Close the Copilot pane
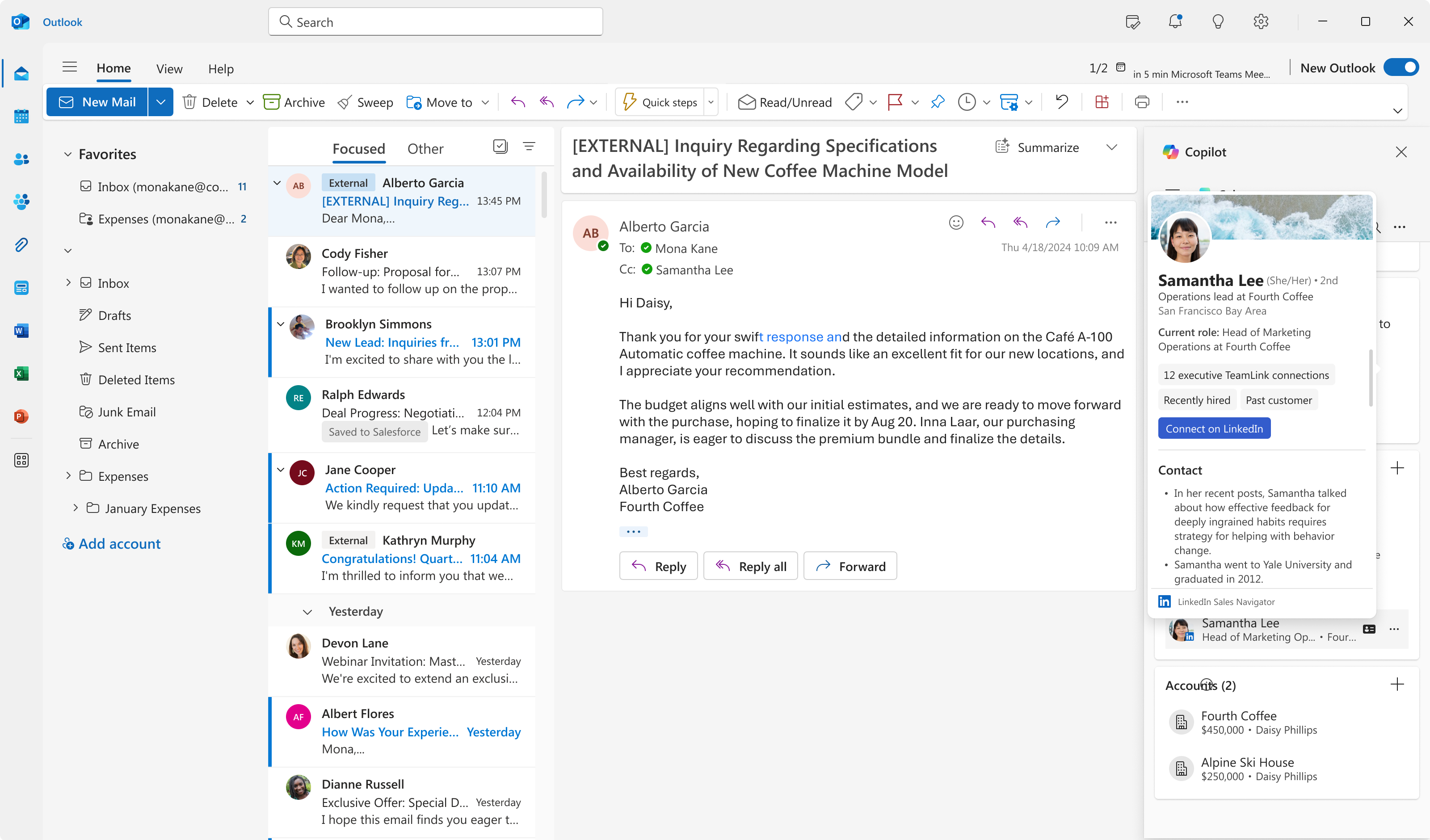The height and width of the screenshot is (840, 1430). pos(1401,151)
